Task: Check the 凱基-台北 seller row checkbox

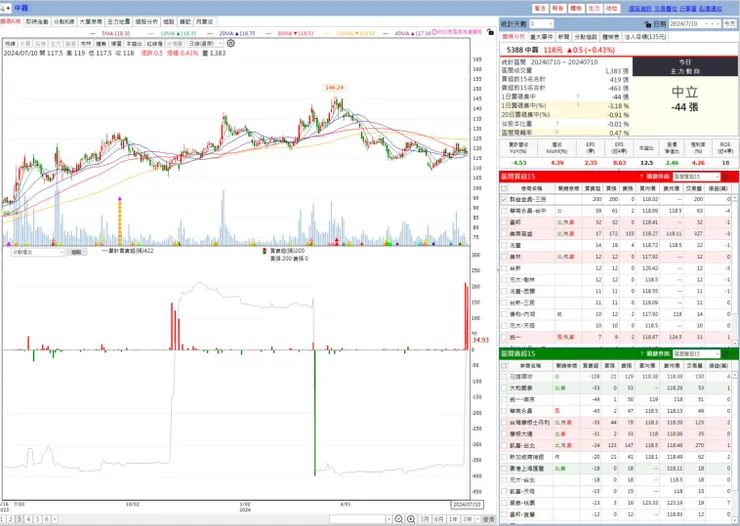Action: pyautogui.click(x=504, y=445)
